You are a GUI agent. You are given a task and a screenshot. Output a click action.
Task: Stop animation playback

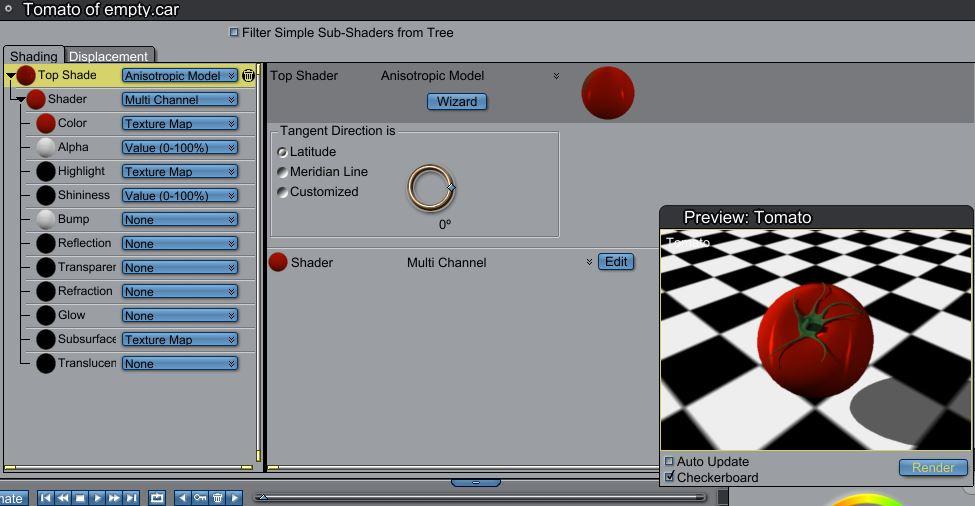[x=80, y=497]
